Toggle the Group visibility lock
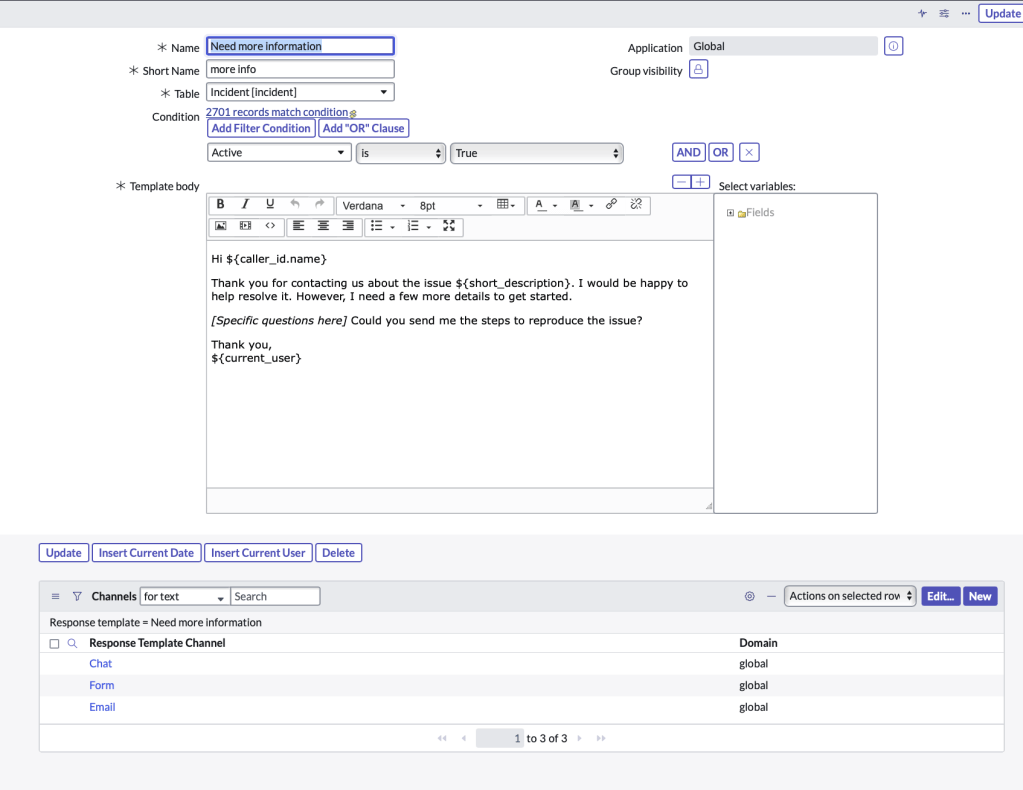1023x790 pixels. point(699,70)
